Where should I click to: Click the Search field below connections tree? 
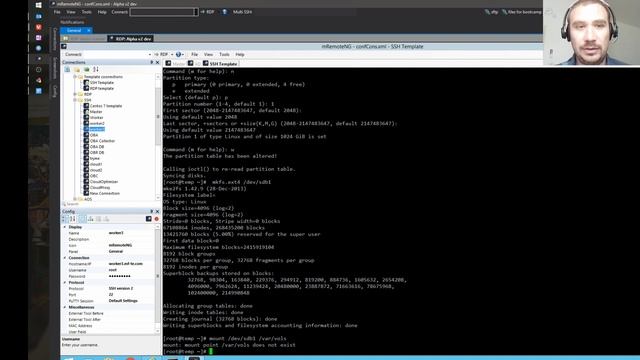tap(109, 204)
